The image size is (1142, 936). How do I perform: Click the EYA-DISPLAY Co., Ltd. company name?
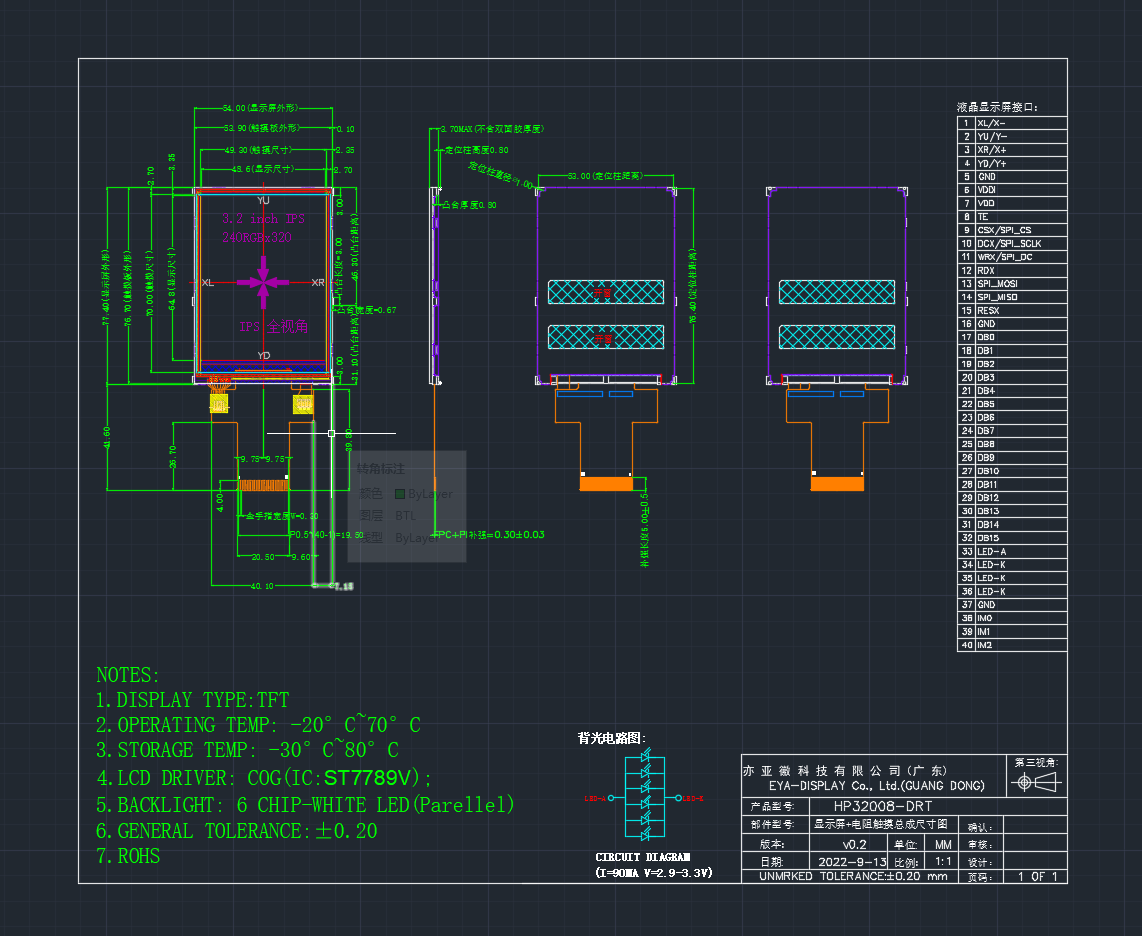click(877, 786)
